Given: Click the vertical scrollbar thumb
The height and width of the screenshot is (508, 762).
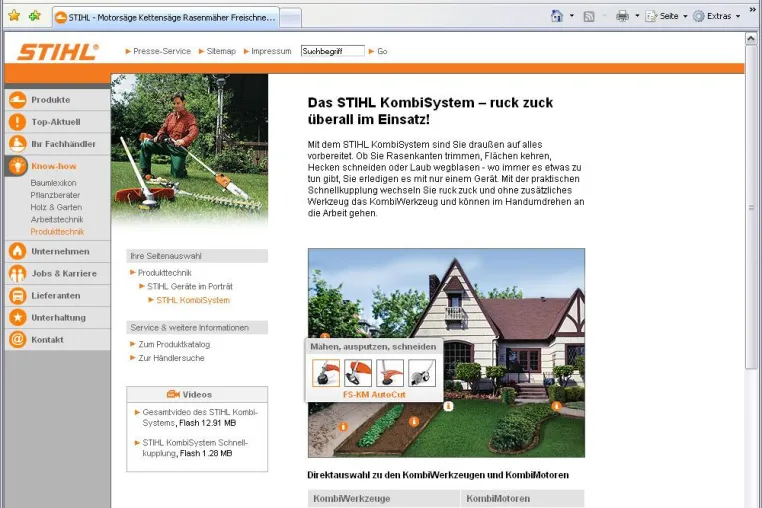Looking at the screenshot, I should click(751, 208).
